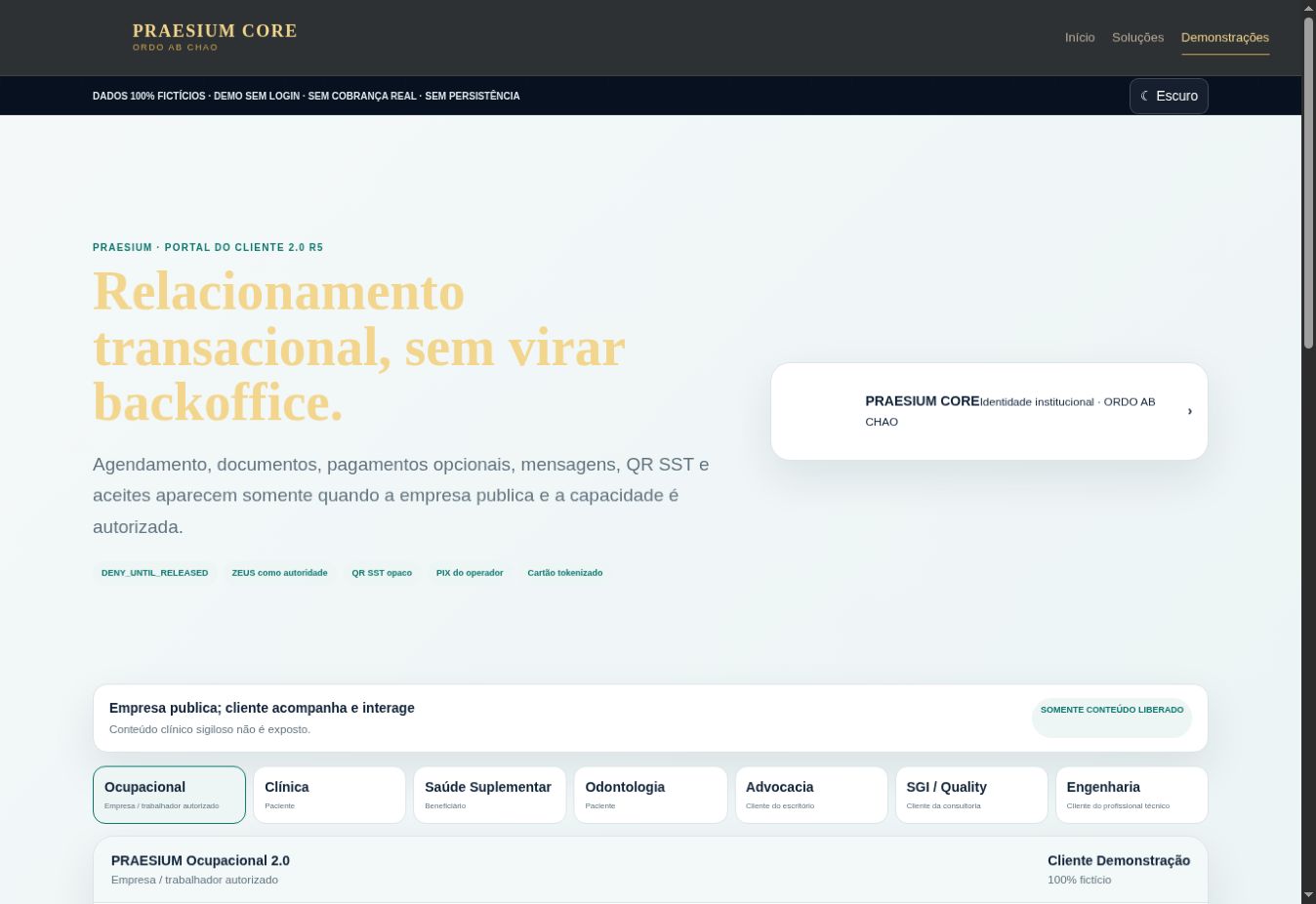The image size is (1316, 904).
Task: Select the Advocacia tab
Action: [811, 795]
